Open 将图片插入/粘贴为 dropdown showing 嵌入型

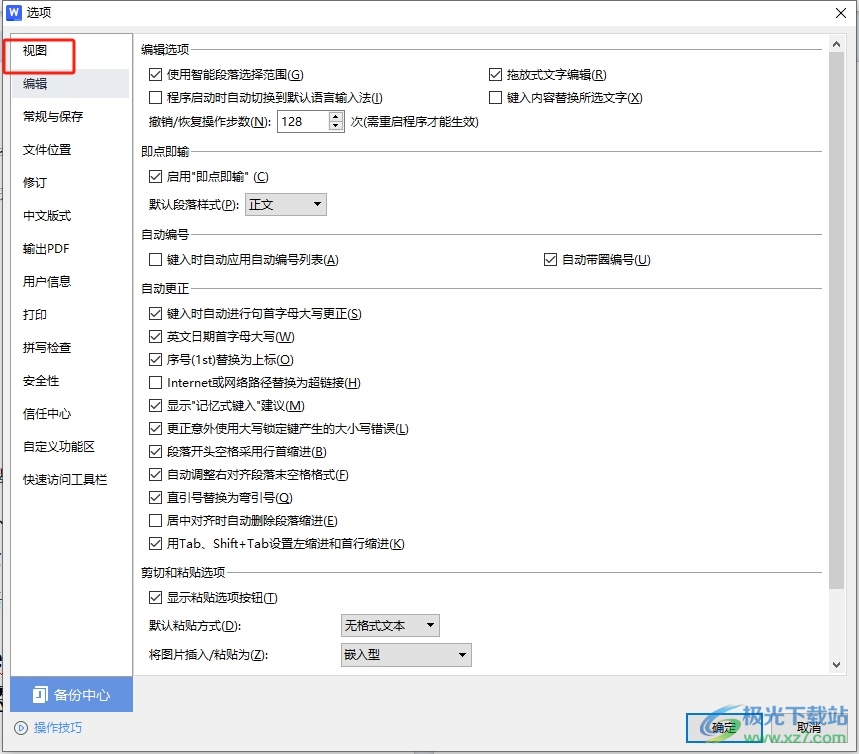(x=406, y=655)
